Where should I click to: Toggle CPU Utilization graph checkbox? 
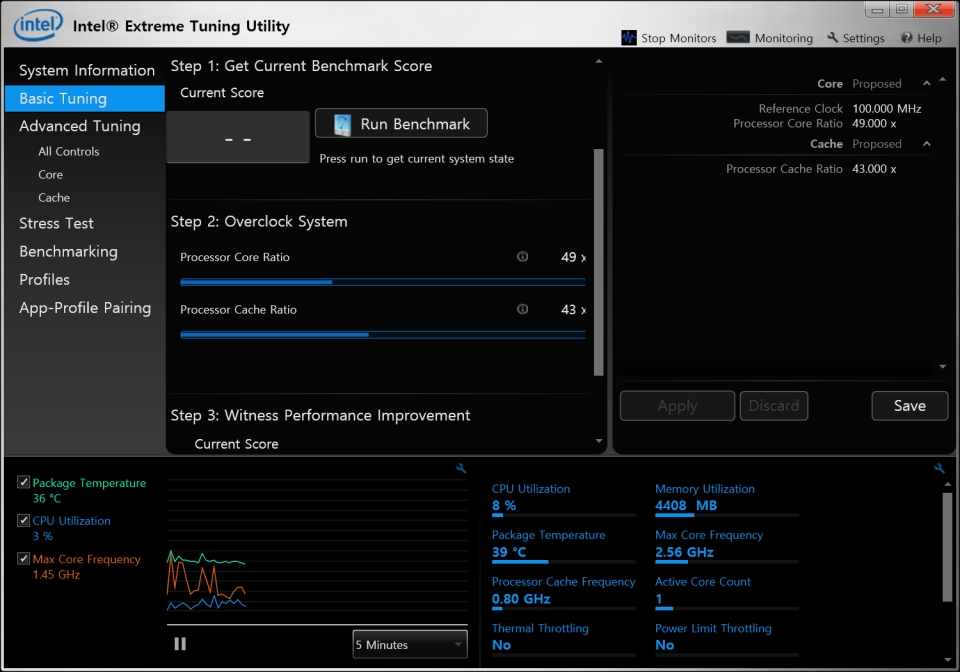coord(23,521)
